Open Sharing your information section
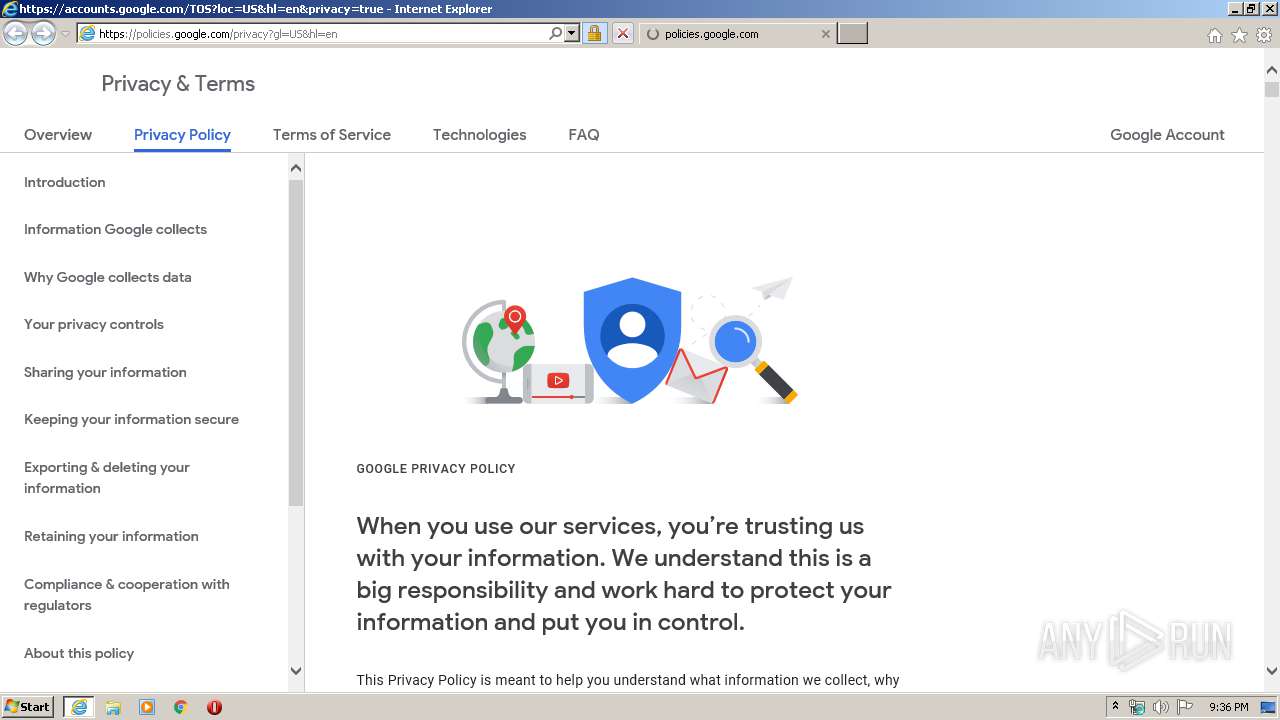Screen dimensions: 1280x720 tap(105, 372)
